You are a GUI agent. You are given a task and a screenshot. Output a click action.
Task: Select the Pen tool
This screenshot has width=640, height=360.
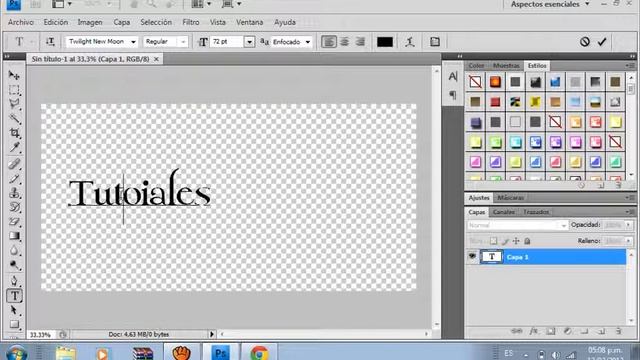click(x=14, y=281)
